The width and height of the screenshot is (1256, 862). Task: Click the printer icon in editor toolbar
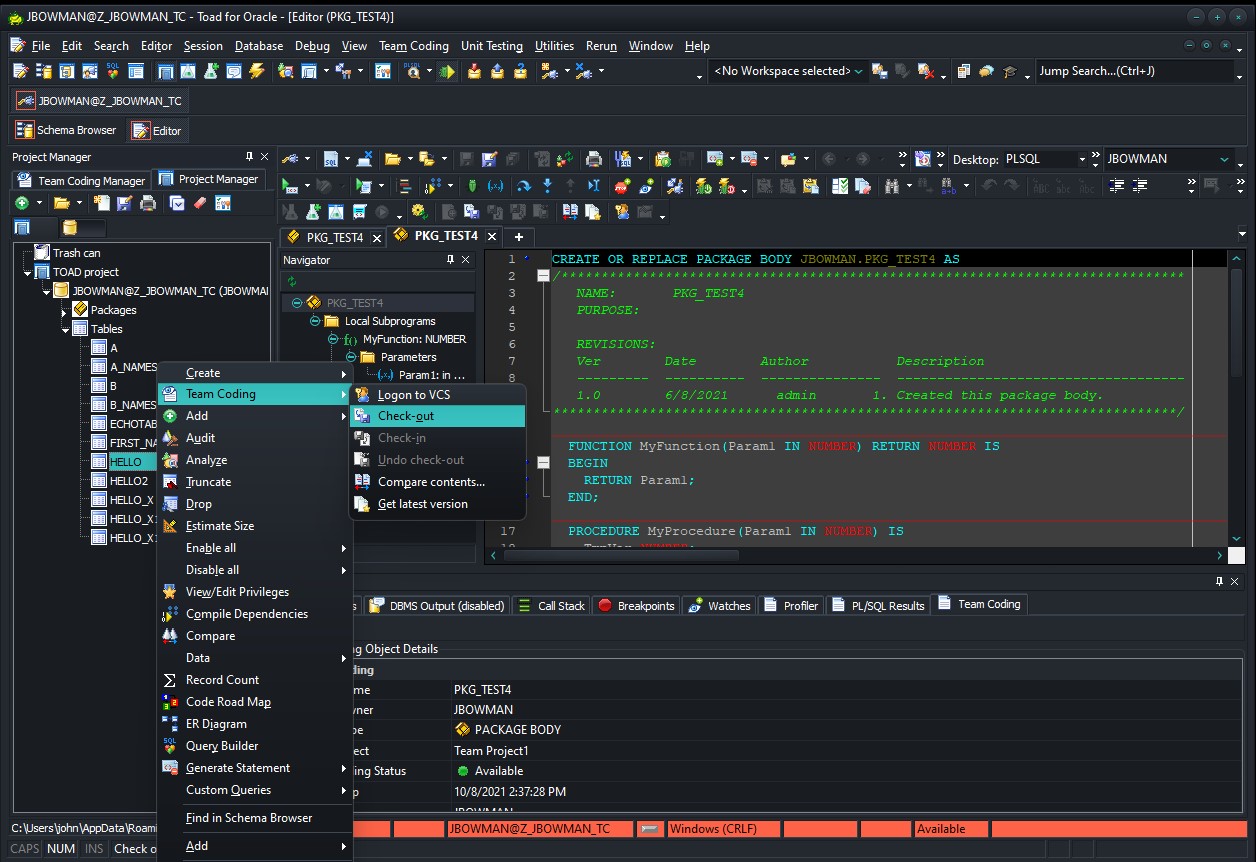pos(594,159)
